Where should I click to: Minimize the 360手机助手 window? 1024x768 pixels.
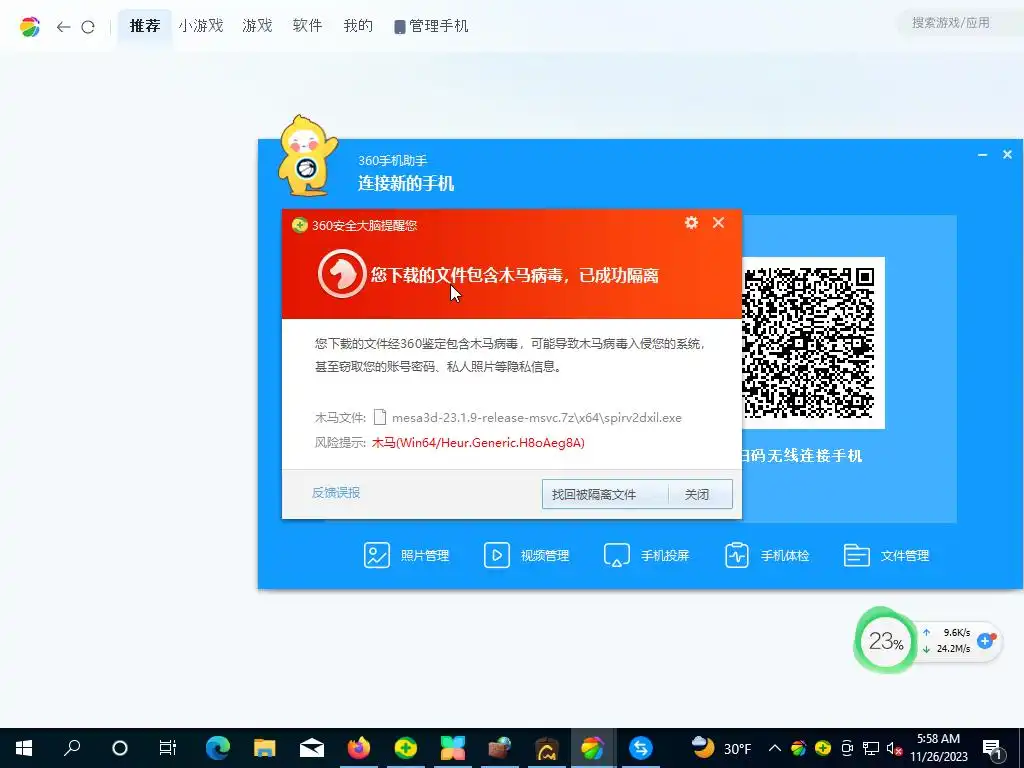[982, 155]
